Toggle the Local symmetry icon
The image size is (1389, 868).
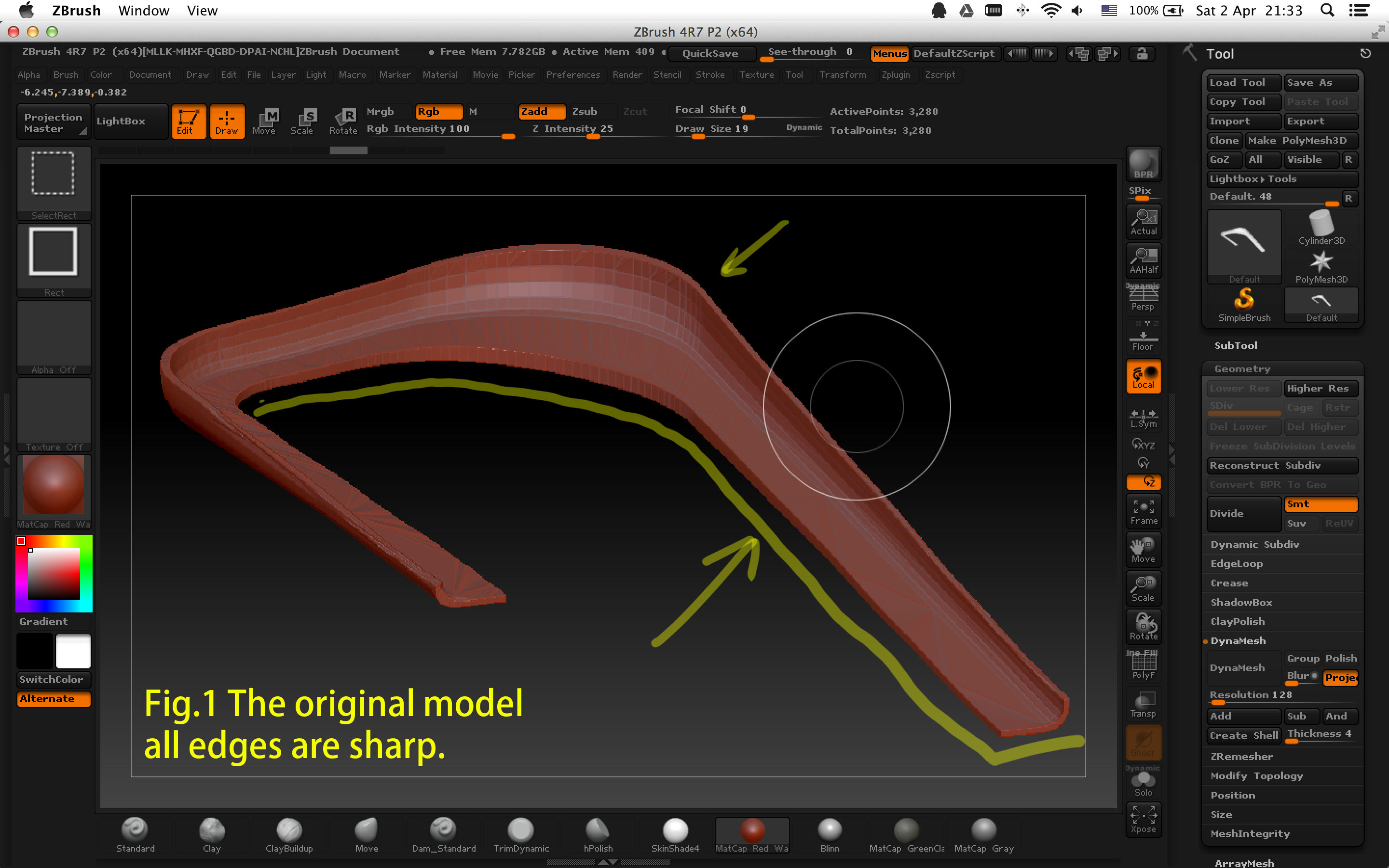1144,376
